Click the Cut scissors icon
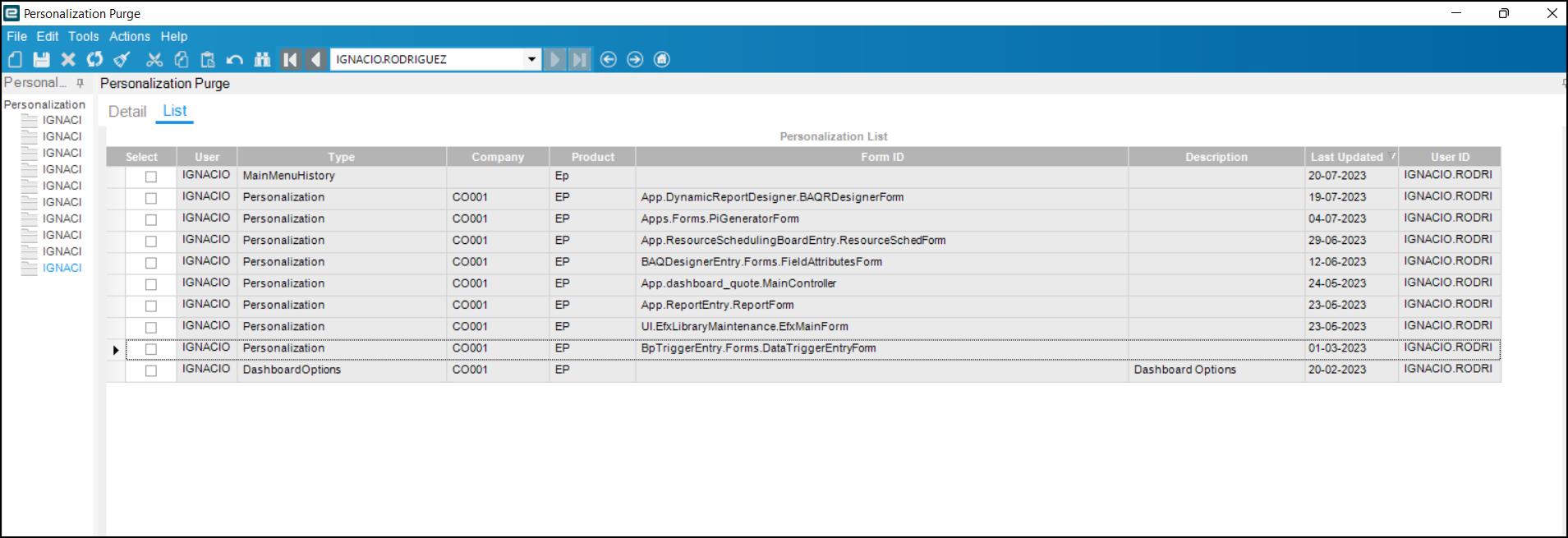1568x538 pixels. pos(154,59)
